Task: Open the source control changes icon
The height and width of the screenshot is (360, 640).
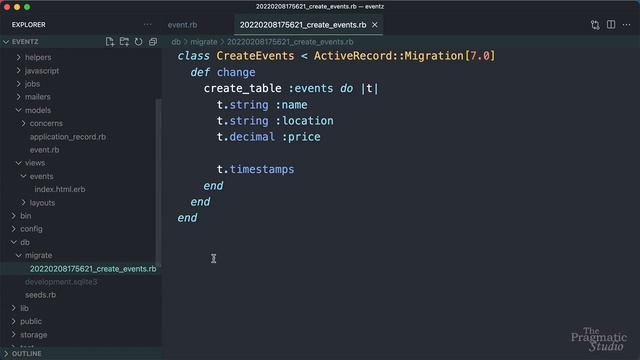Action: 595,25
